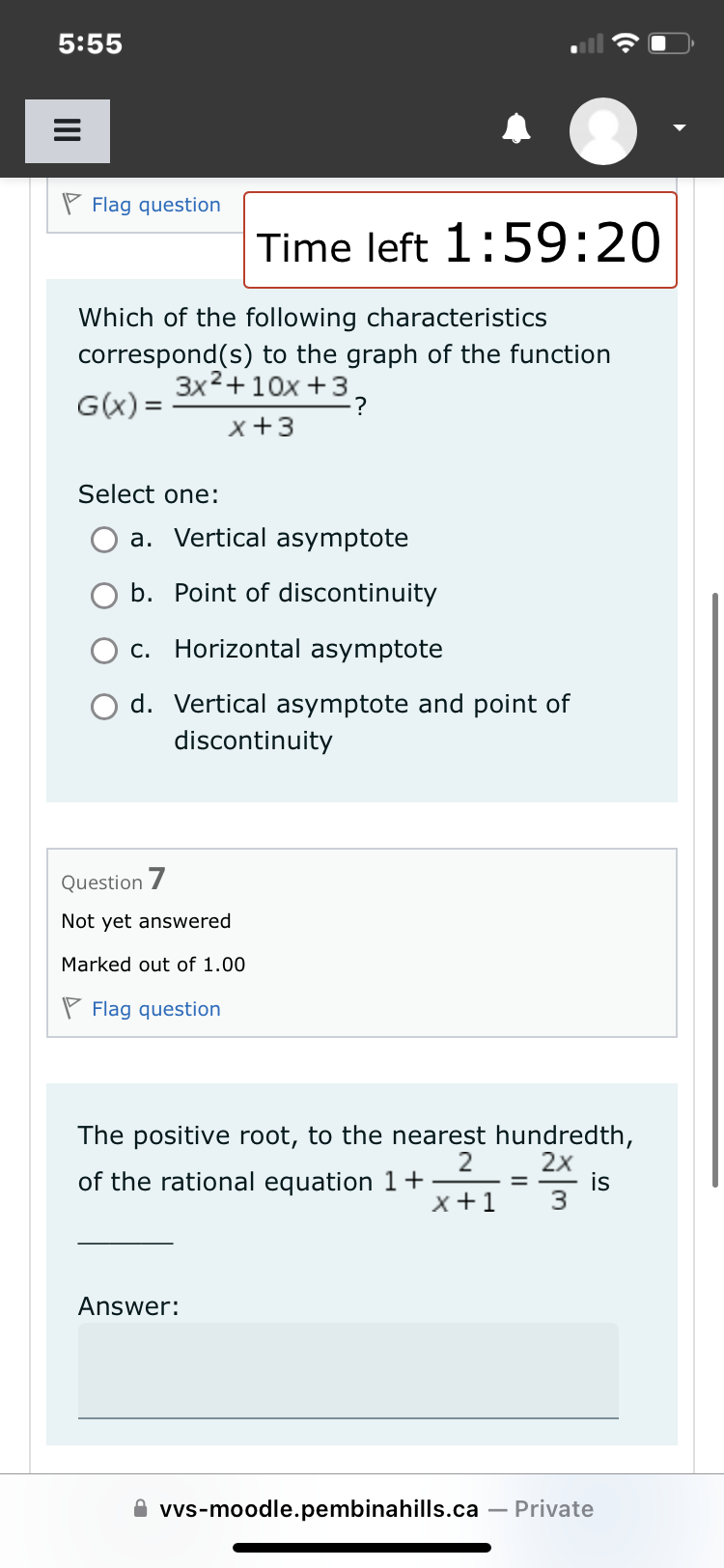Open the hamburger navigation menu
Image resolution: width=724 pixels, height=1568 pixels.
pyautogui.click(x=67, y=130)
